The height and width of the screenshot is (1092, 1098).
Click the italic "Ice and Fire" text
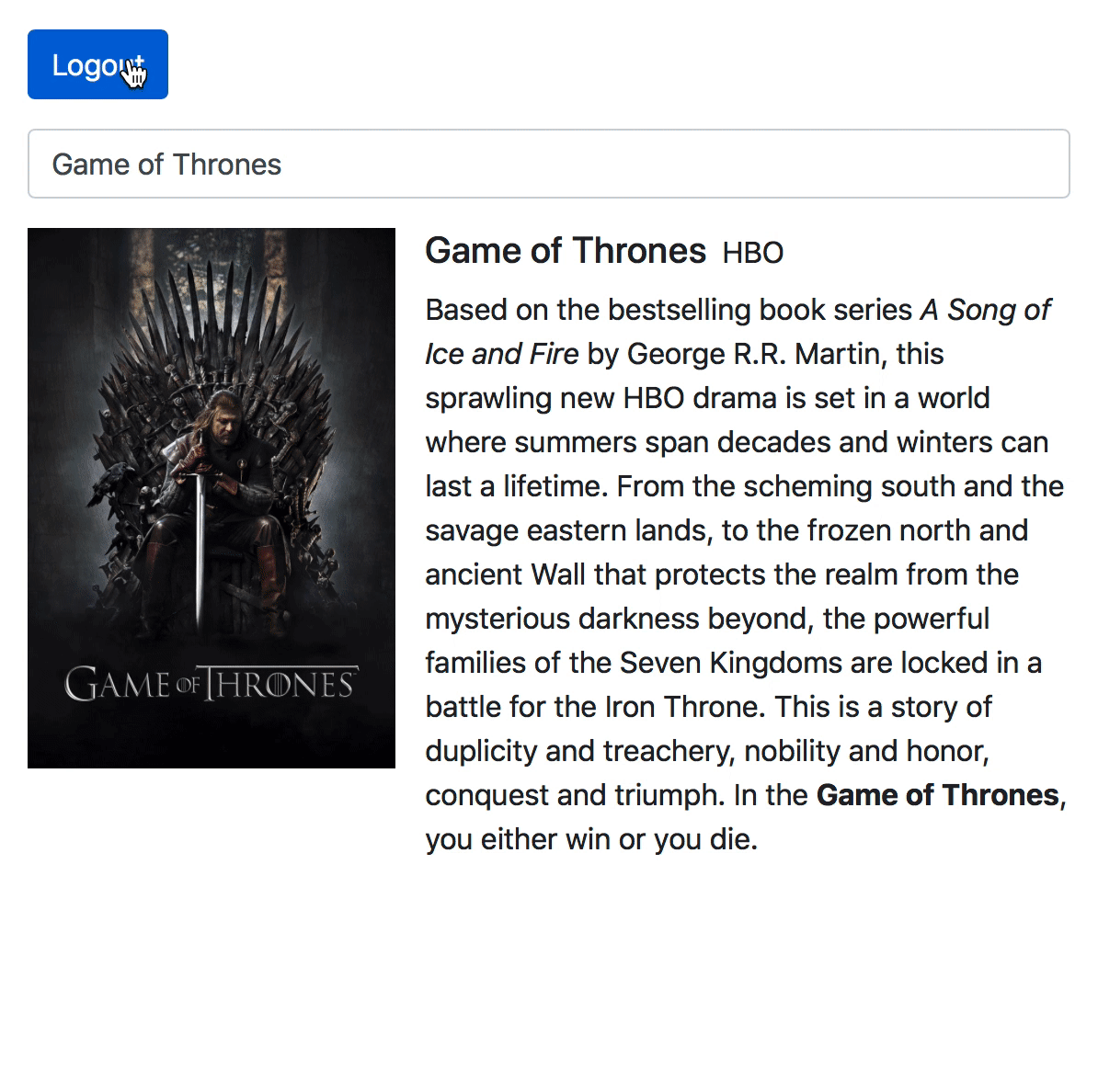tap(501, 354)
